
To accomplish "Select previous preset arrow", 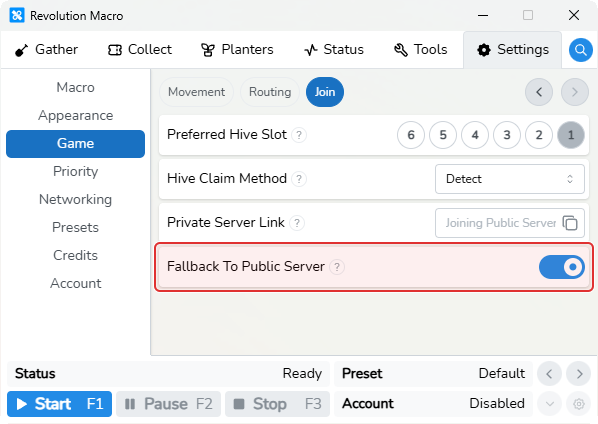I will pos(549,374).
